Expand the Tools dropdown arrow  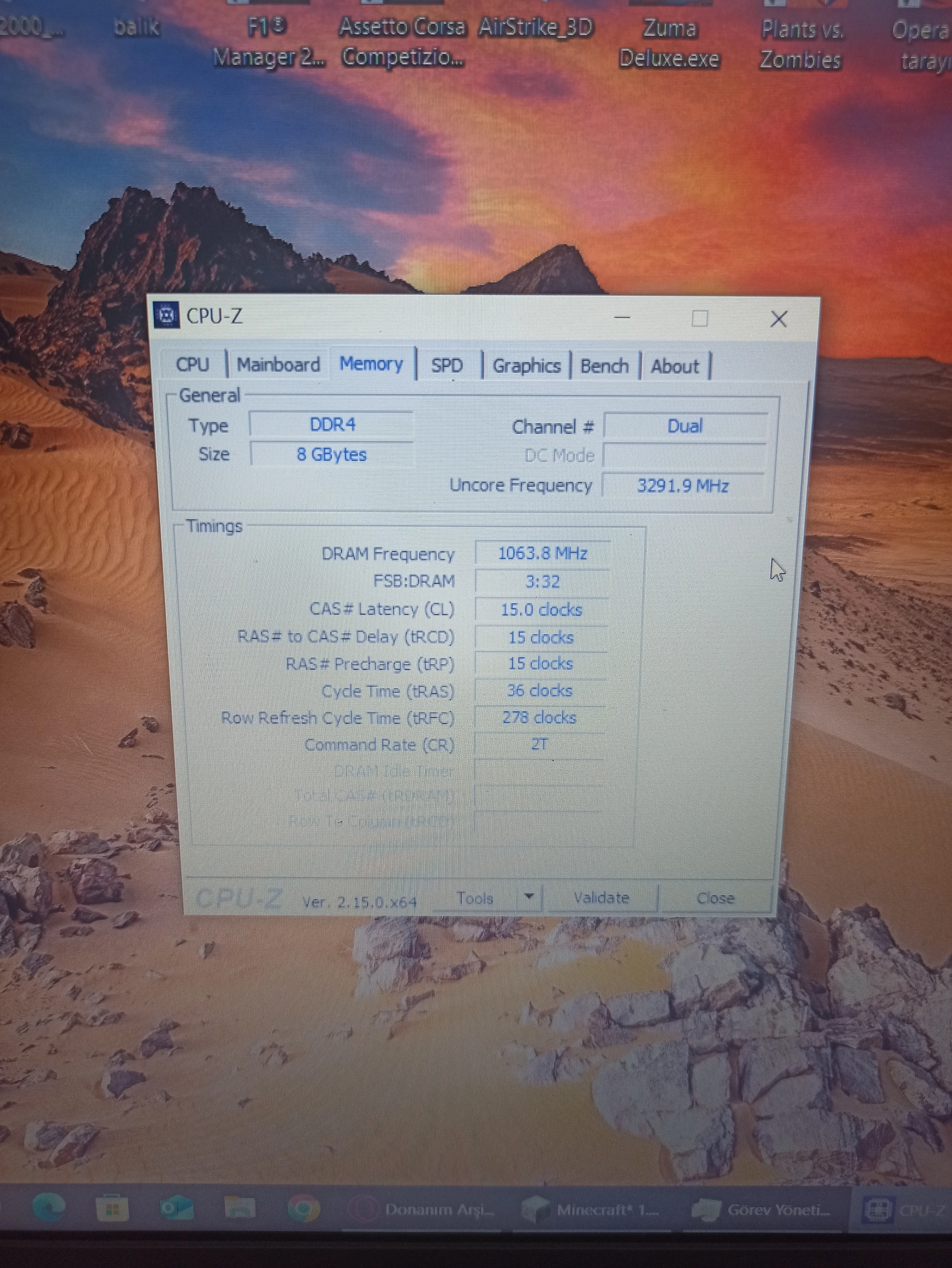point(529,895)
